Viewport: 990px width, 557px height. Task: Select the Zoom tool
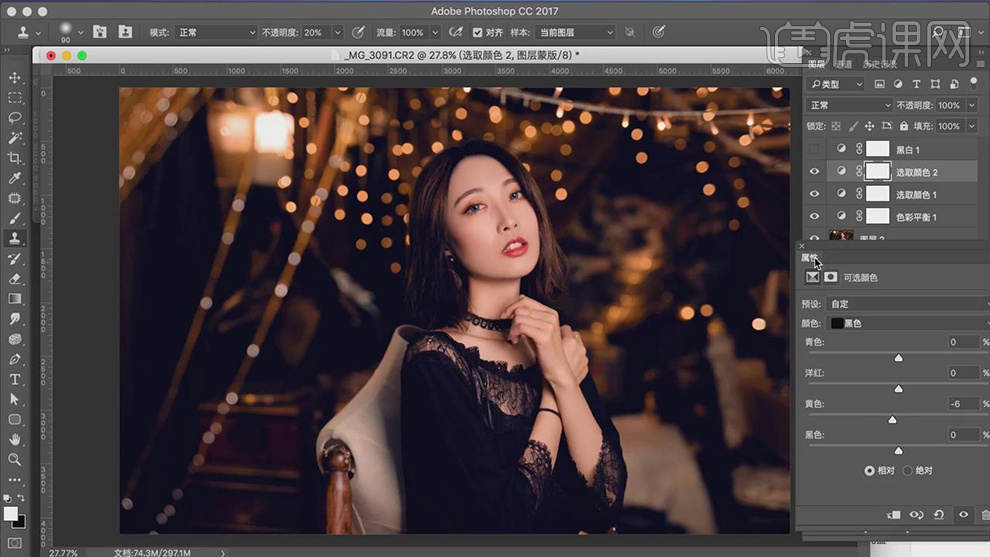[x=15, y=460]
